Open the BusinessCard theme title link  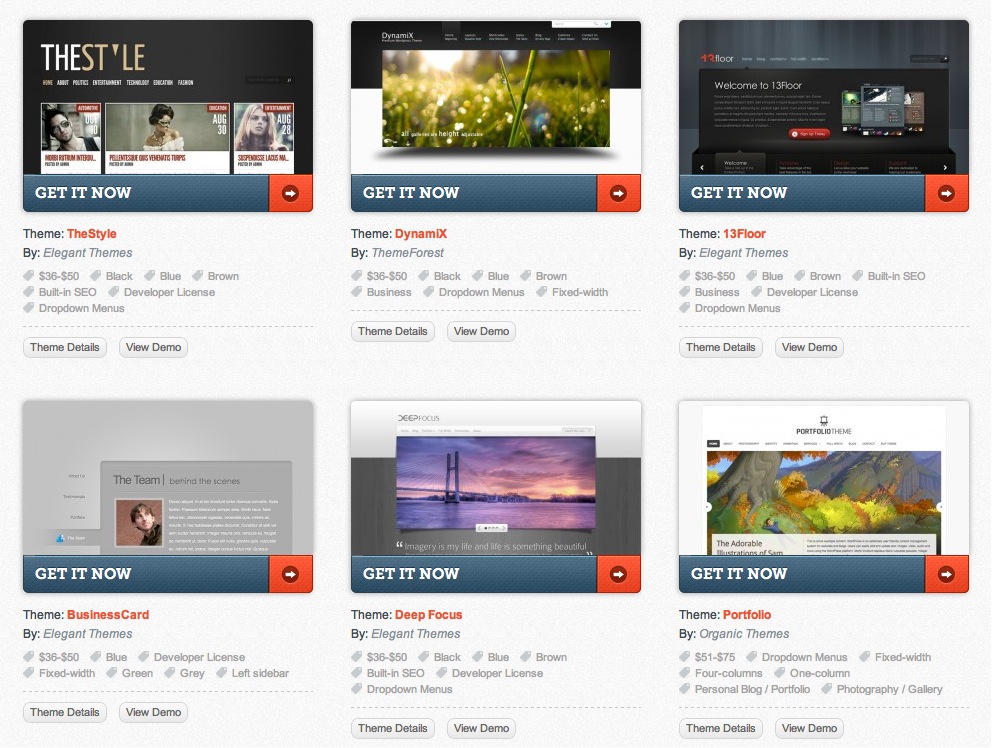108,614
